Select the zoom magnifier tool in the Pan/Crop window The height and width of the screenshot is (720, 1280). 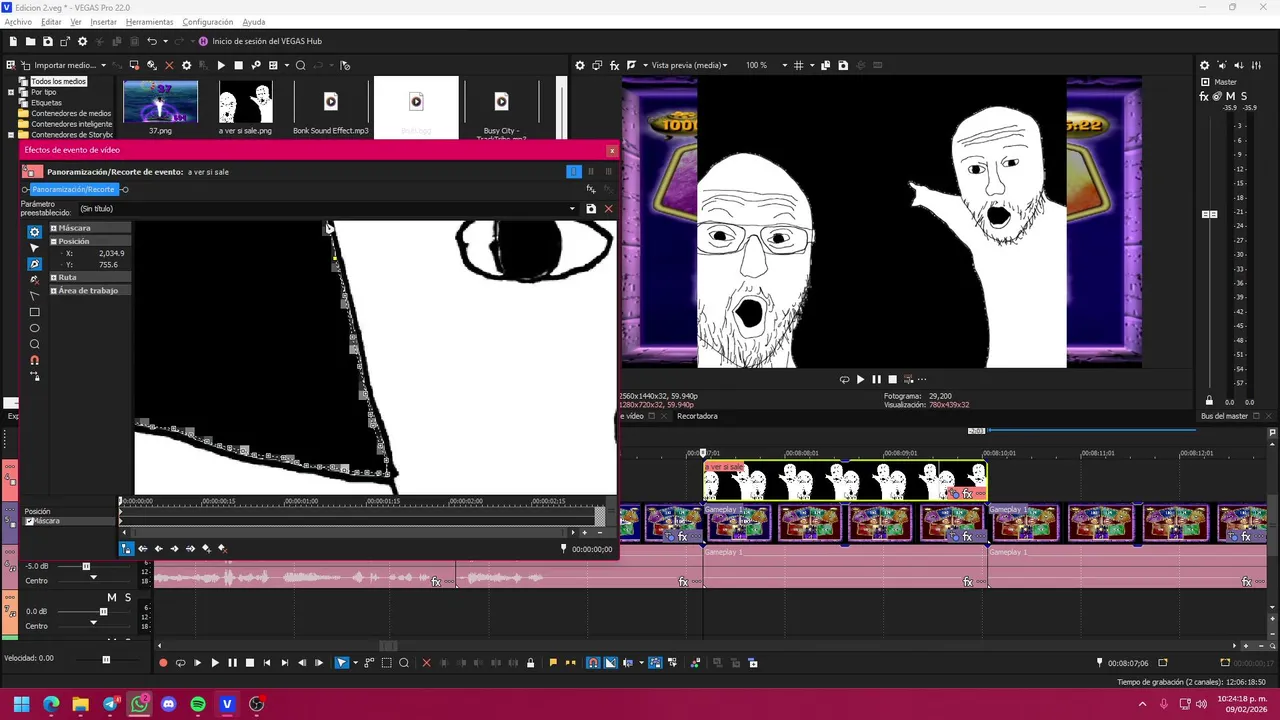click(x=34, y=344)
